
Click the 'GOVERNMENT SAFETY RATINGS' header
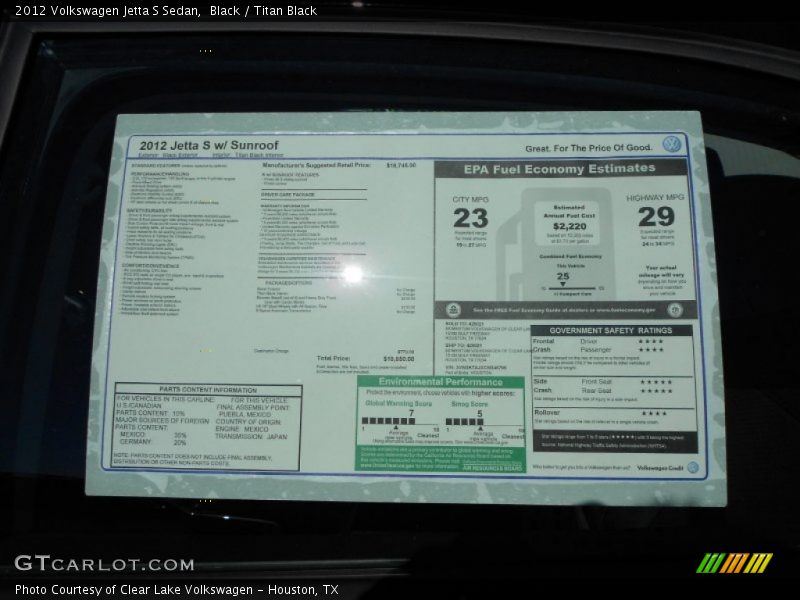(611, 331)
